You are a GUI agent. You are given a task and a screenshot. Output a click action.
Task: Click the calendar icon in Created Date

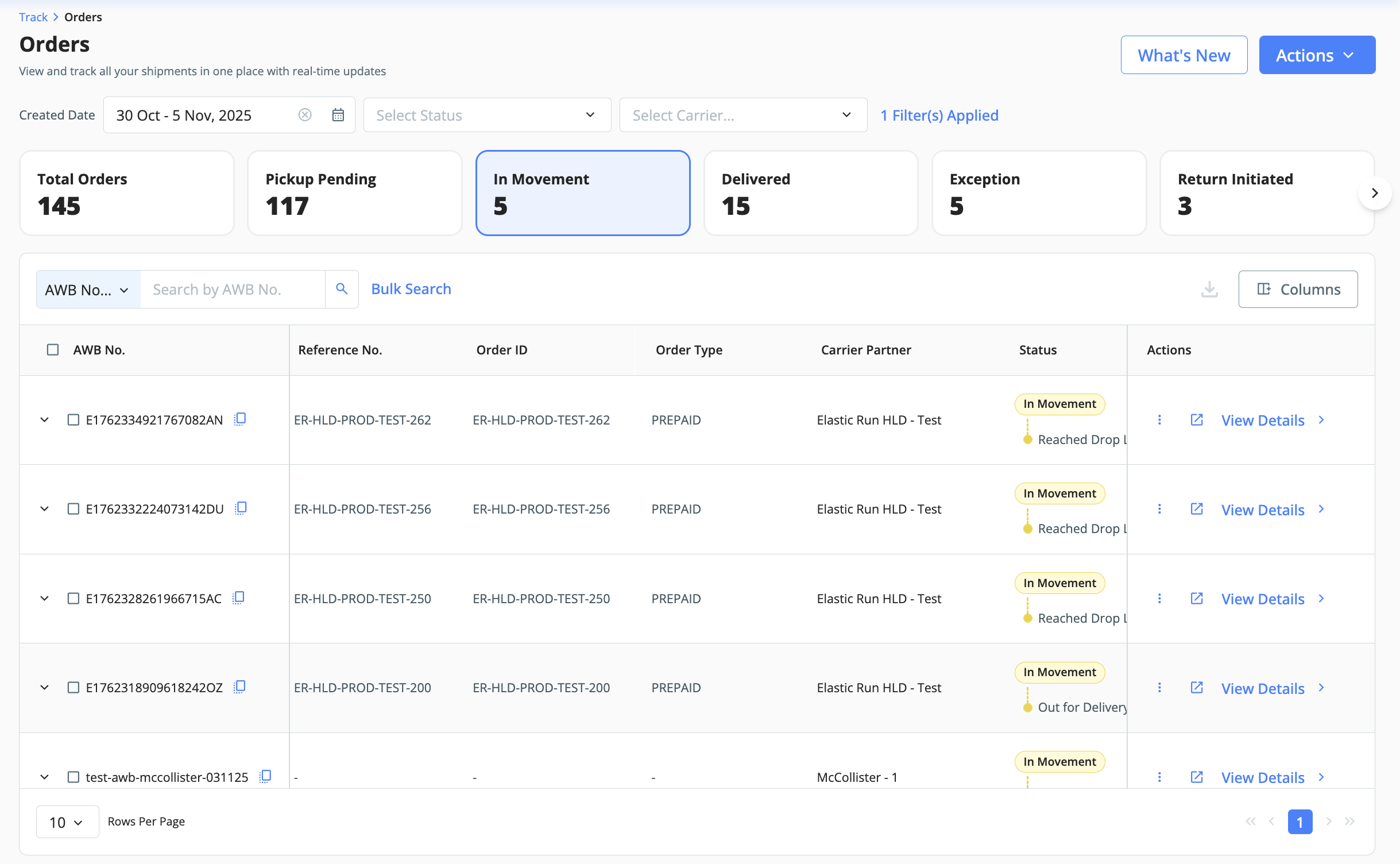338,115
